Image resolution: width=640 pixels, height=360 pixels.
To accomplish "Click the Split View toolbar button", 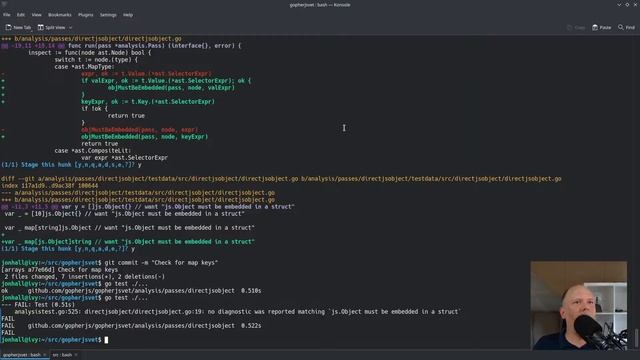I will pyautogui.click(x=51, y=27).
